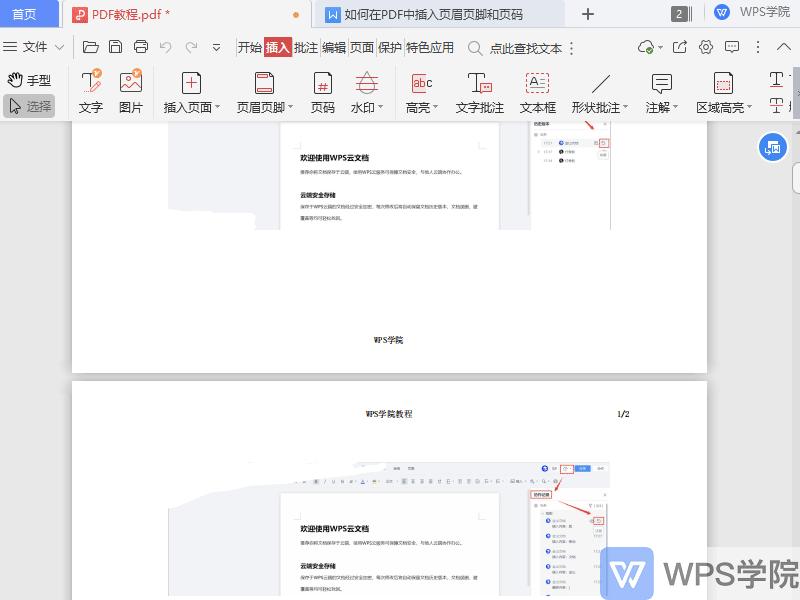The height and width of the screenshot is (600, 800).
Task: Toggle the 选择 selection mode
Action: pos(30,103)
